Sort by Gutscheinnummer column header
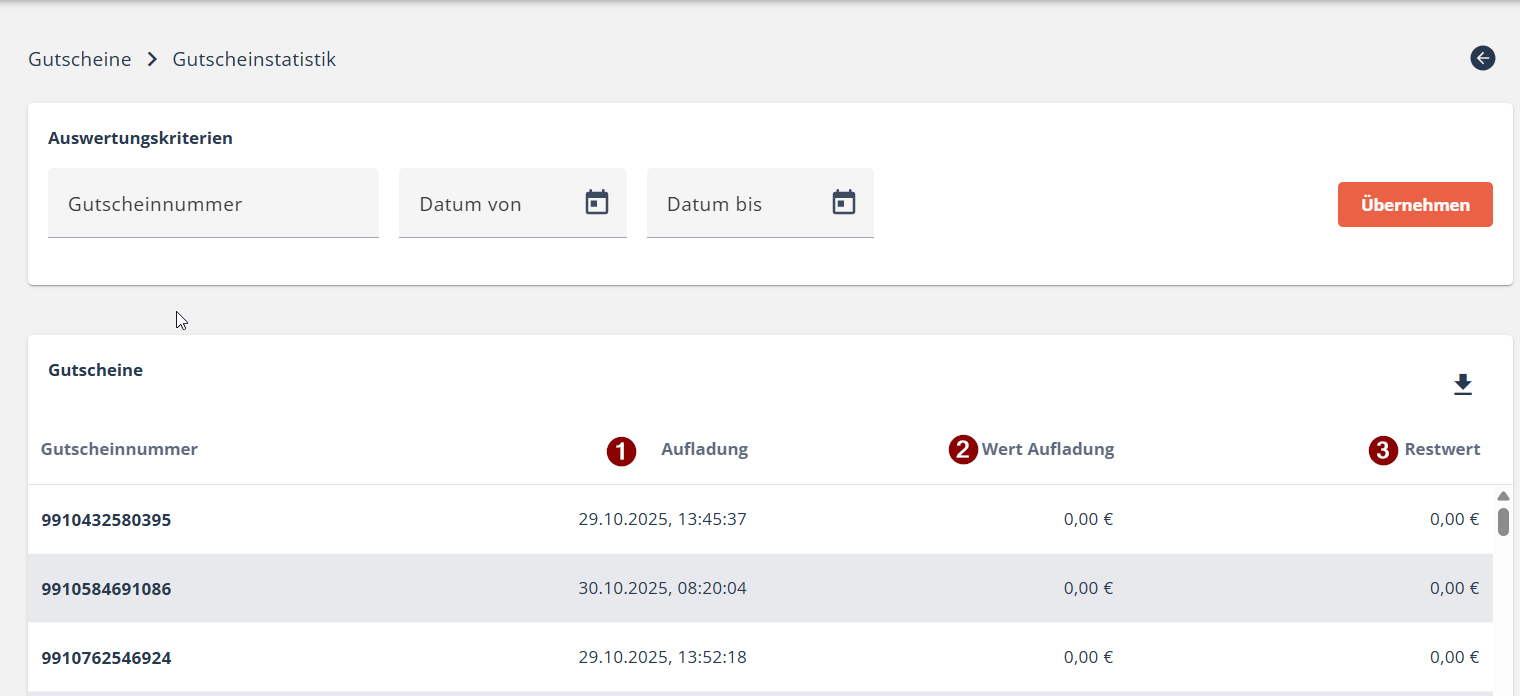This screenshot has width=1520, height=696. click(x=119, y=449)
